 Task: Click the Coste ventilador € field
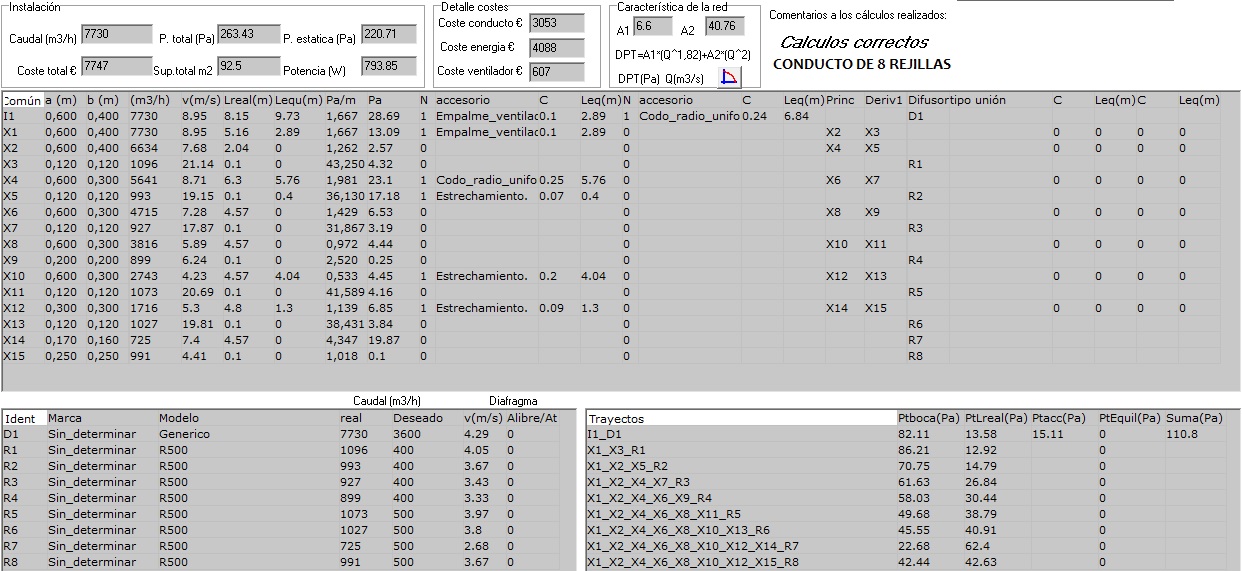click(x=556, y=71)
